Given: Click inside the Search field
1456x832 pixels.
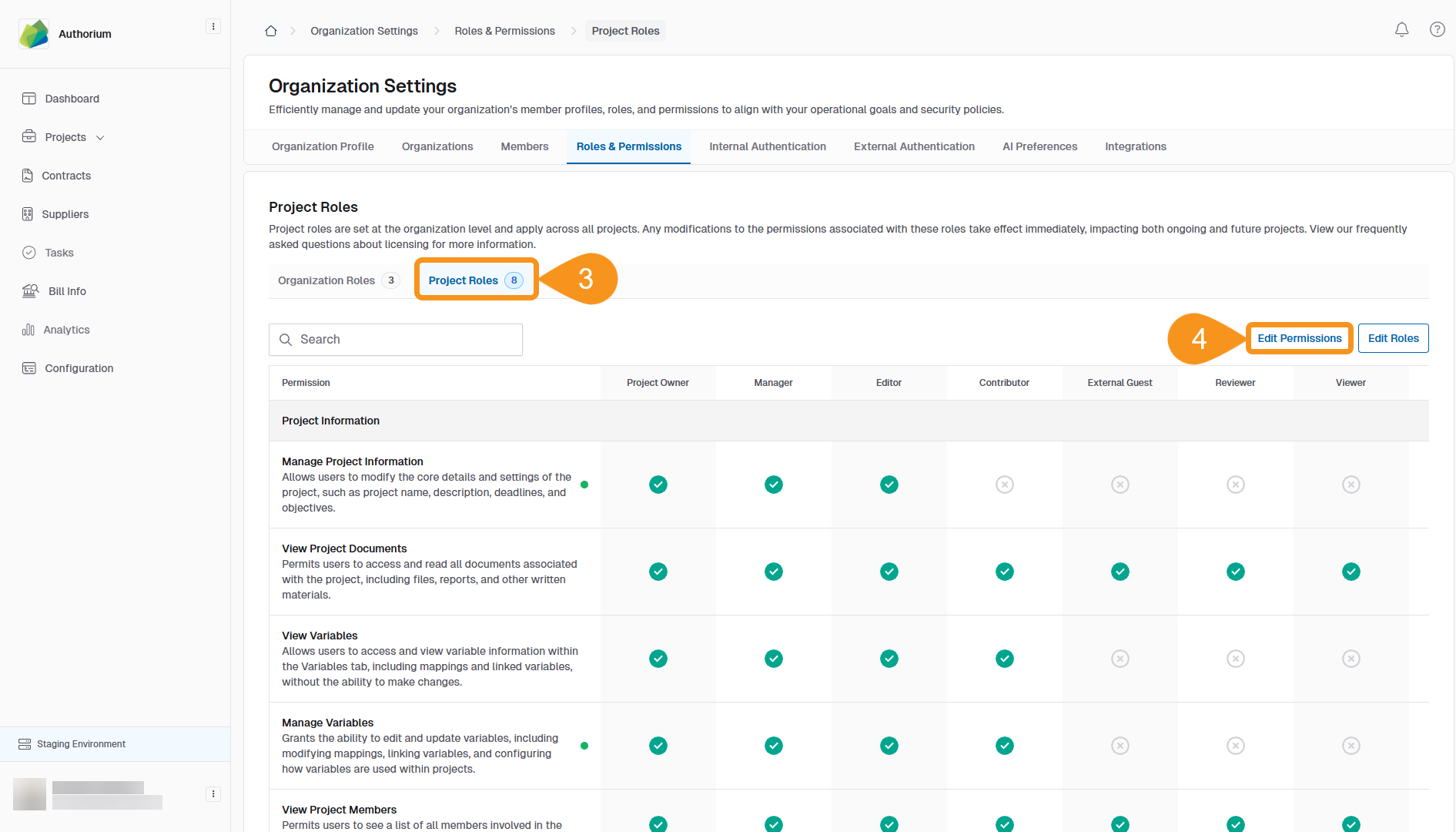Looking at the screenshot, I should tap(395, 339).
